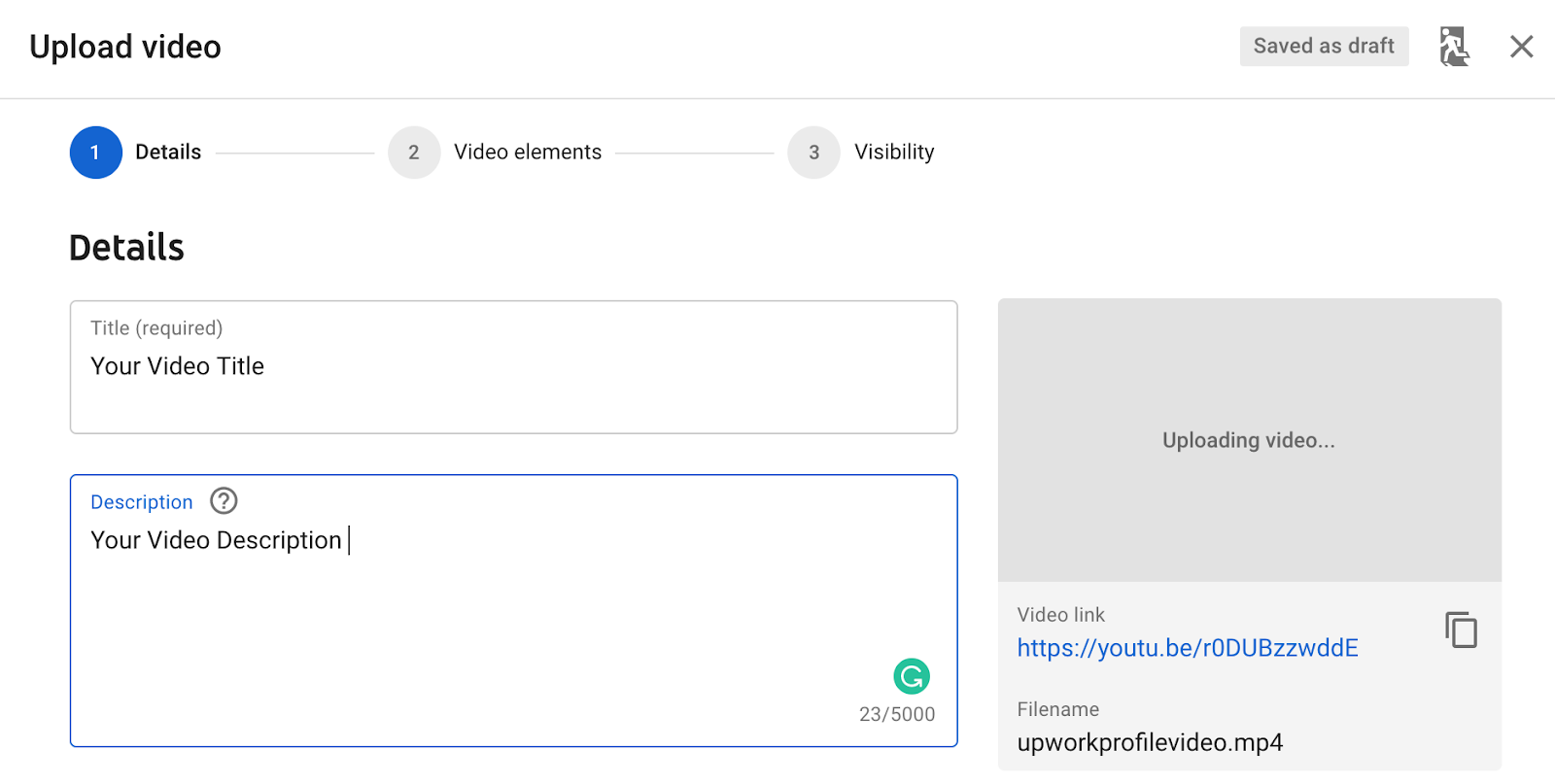Click the exit-figure icon beside Saved as draft
Image resolution: width=1555 pixels, height=784 pixels.
coord(1454,47)
